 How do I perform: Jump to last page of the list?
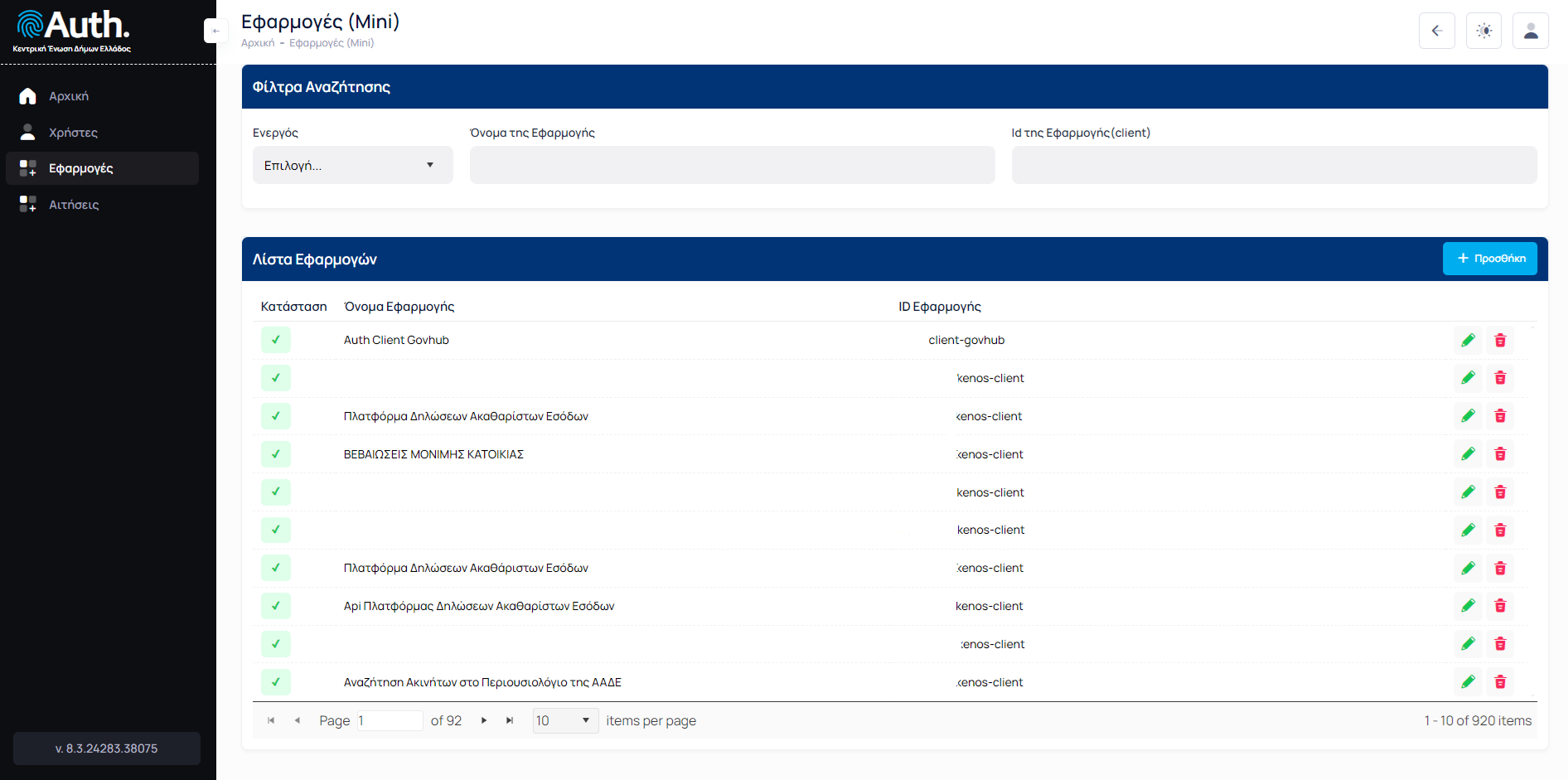pos(510,720)
